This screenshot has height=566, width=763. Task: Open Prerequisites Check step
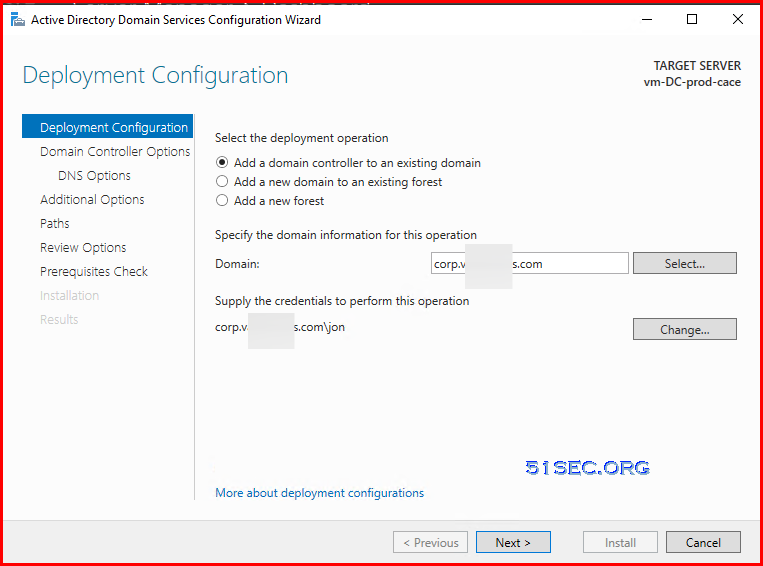coord(93,272)
